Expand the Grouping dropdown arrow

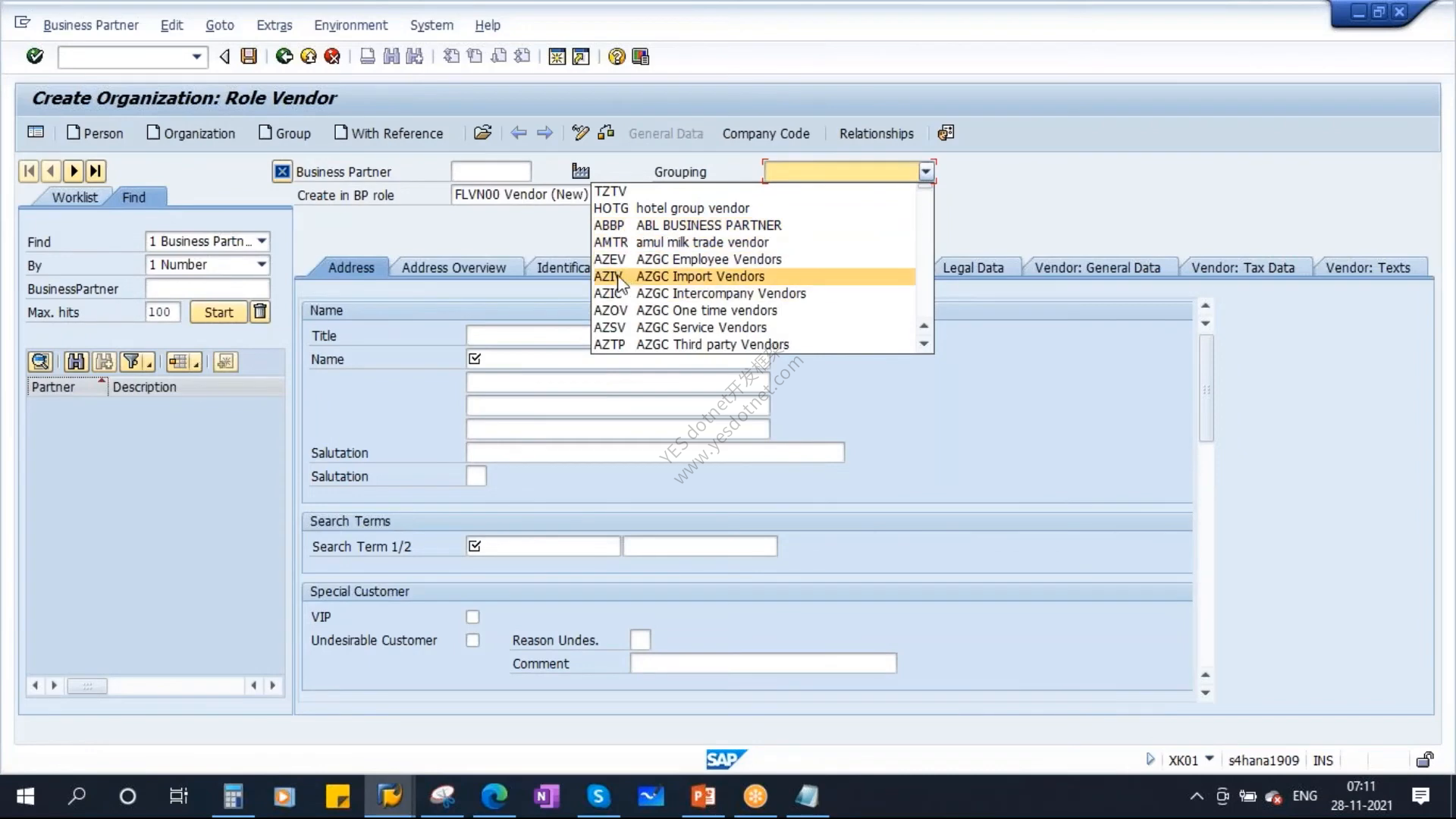coord(925,171)
